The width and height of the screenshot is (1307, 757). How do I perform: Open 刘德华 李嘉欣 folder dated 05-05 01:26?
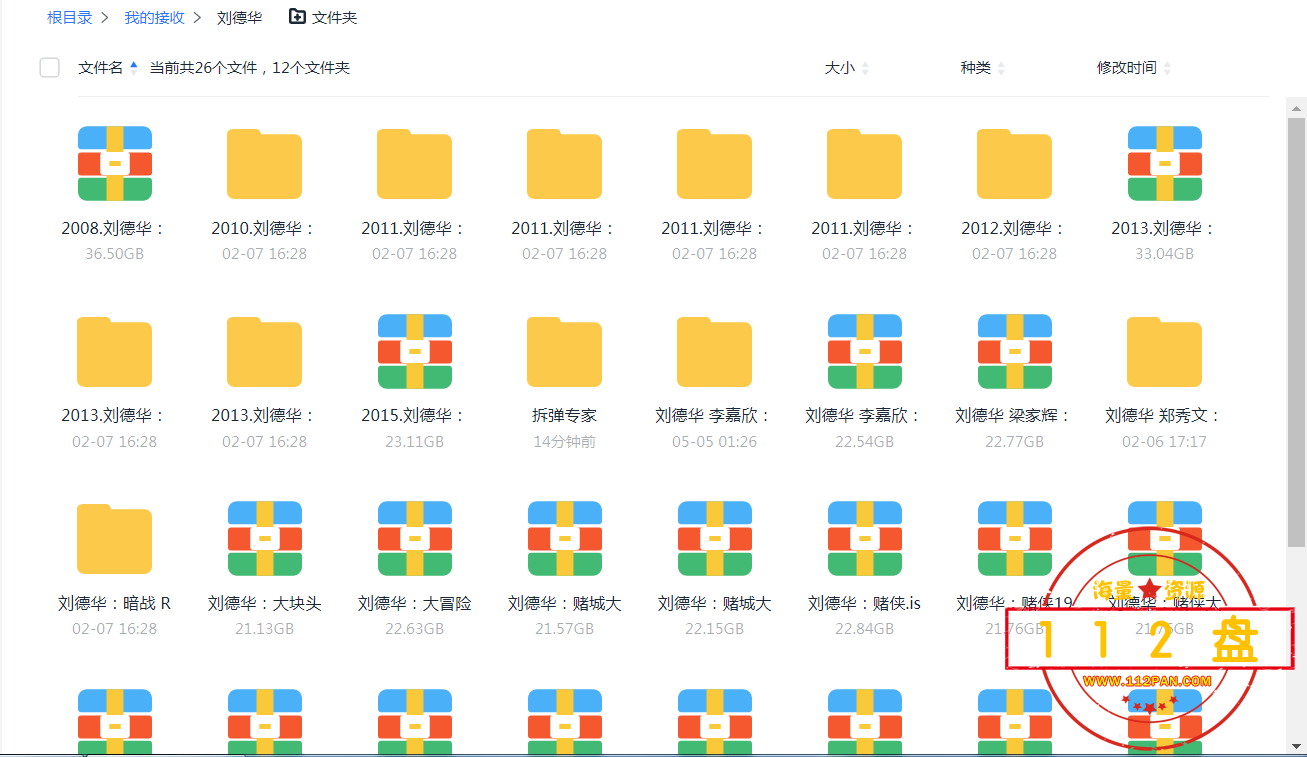tap(714, 351)
